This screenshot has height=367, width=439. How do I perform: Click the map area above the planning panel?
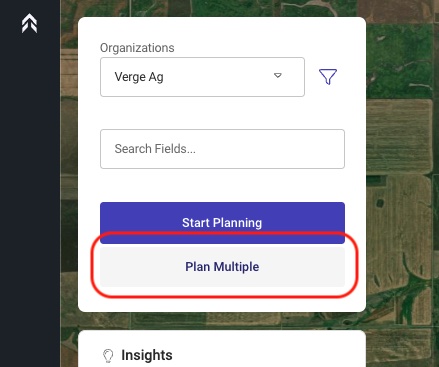coord(213,8)
